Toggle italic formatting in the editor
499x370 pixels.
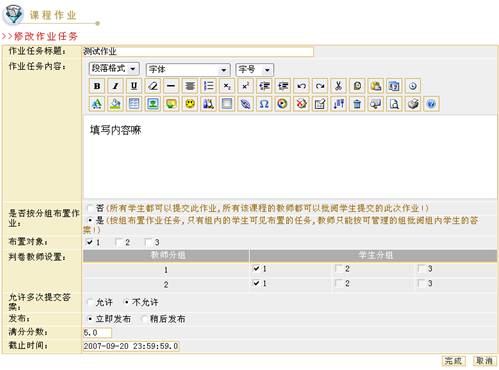115,86
